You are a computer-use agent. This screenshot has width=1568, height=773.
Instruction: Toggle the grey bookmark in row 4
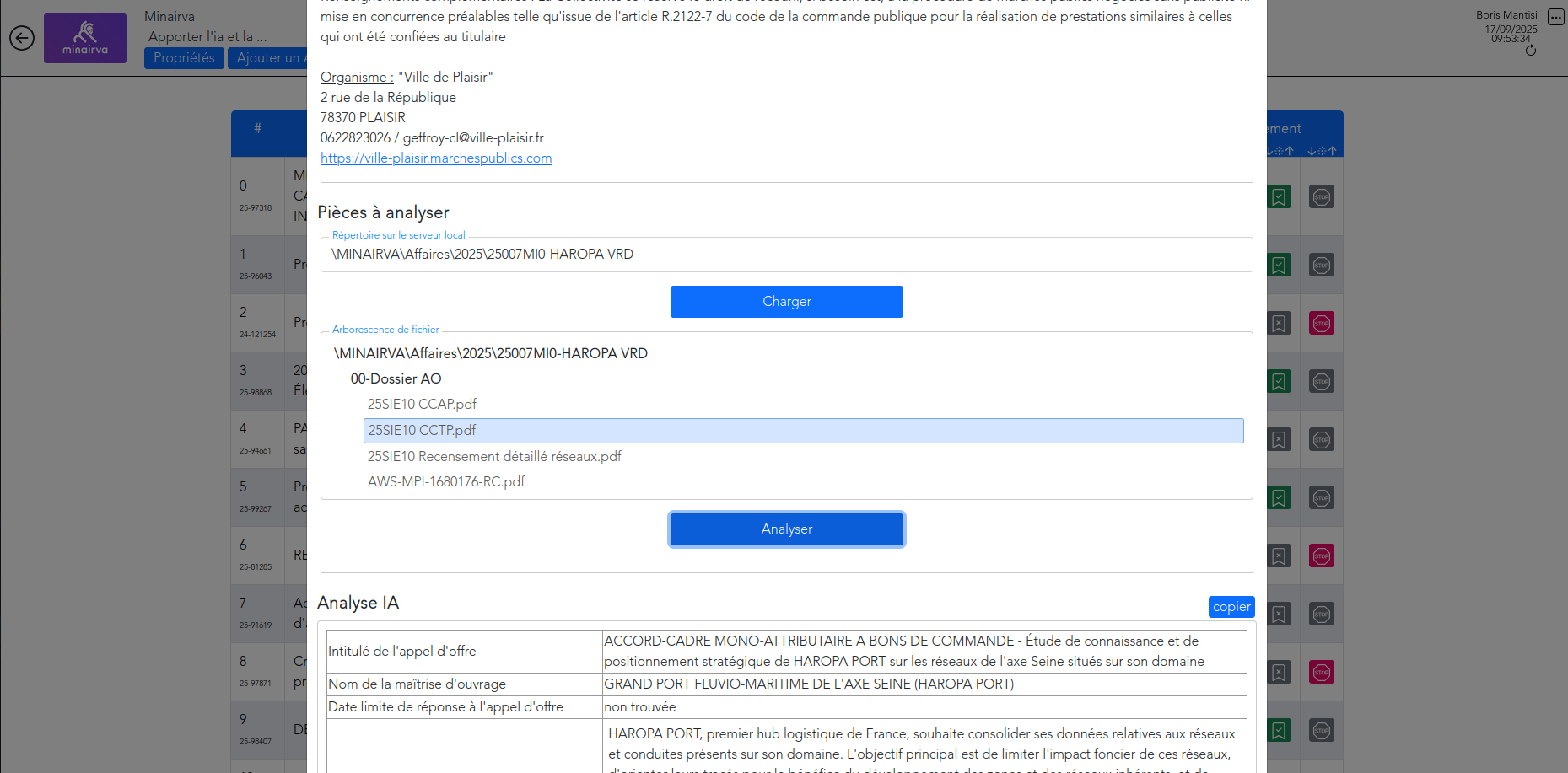point(1279,440)
